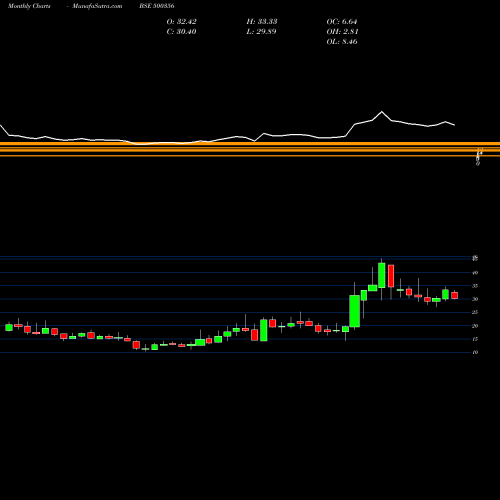Click the peak of the white indicator line

coord(382,112)
